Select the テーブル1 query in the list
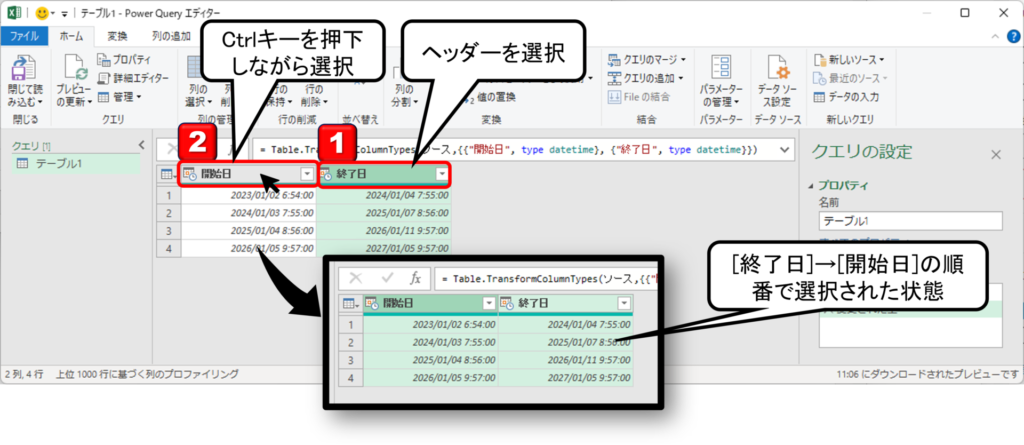1024x445 pixels. (76, 163)
